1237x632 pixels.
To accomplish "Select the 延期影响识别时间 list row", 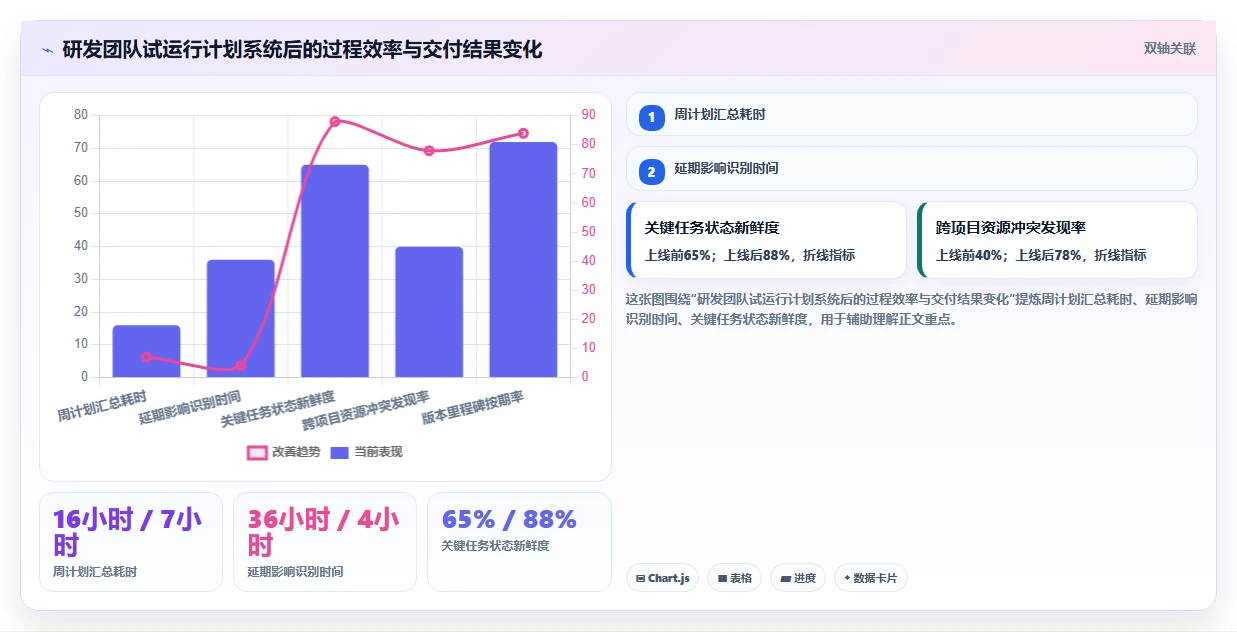I will pos(911,168).
